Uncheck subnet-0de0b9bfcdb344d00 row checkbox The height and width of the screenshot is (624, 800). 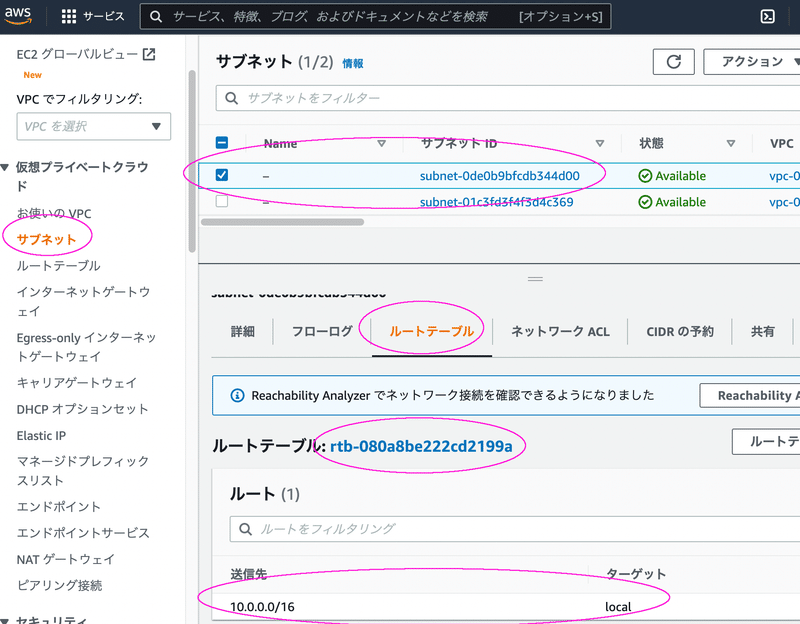pos(222,175)
